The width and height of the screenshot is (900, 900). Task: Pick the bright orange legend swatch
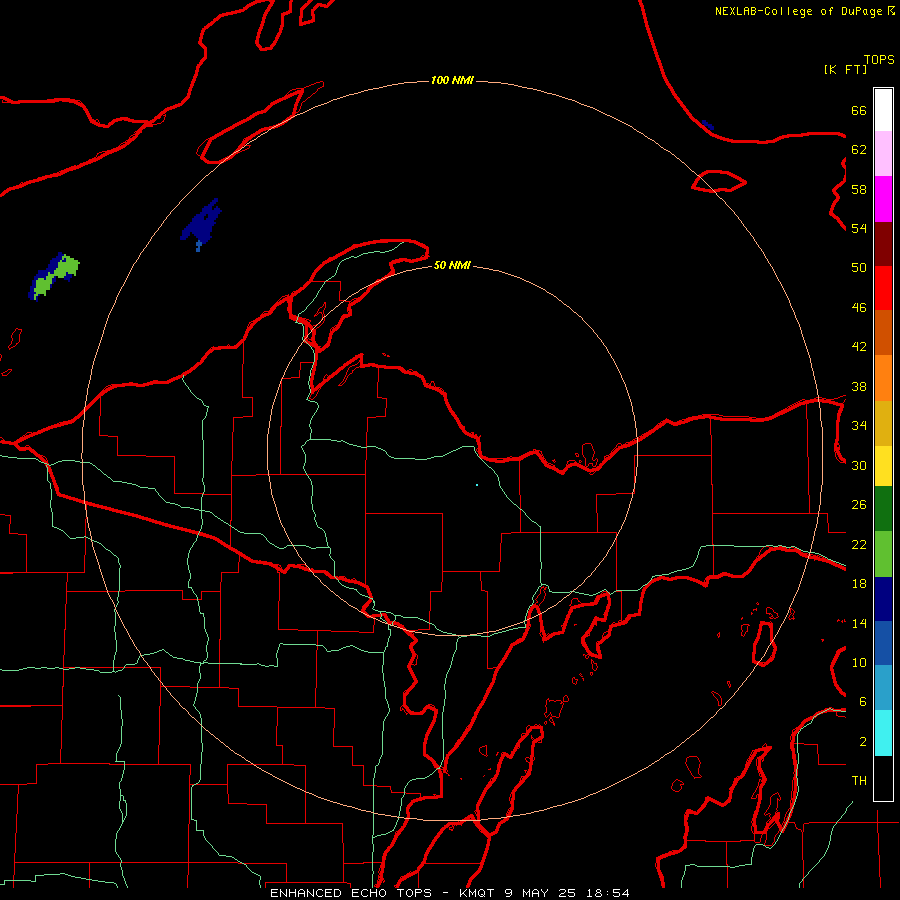coord(883,378)
